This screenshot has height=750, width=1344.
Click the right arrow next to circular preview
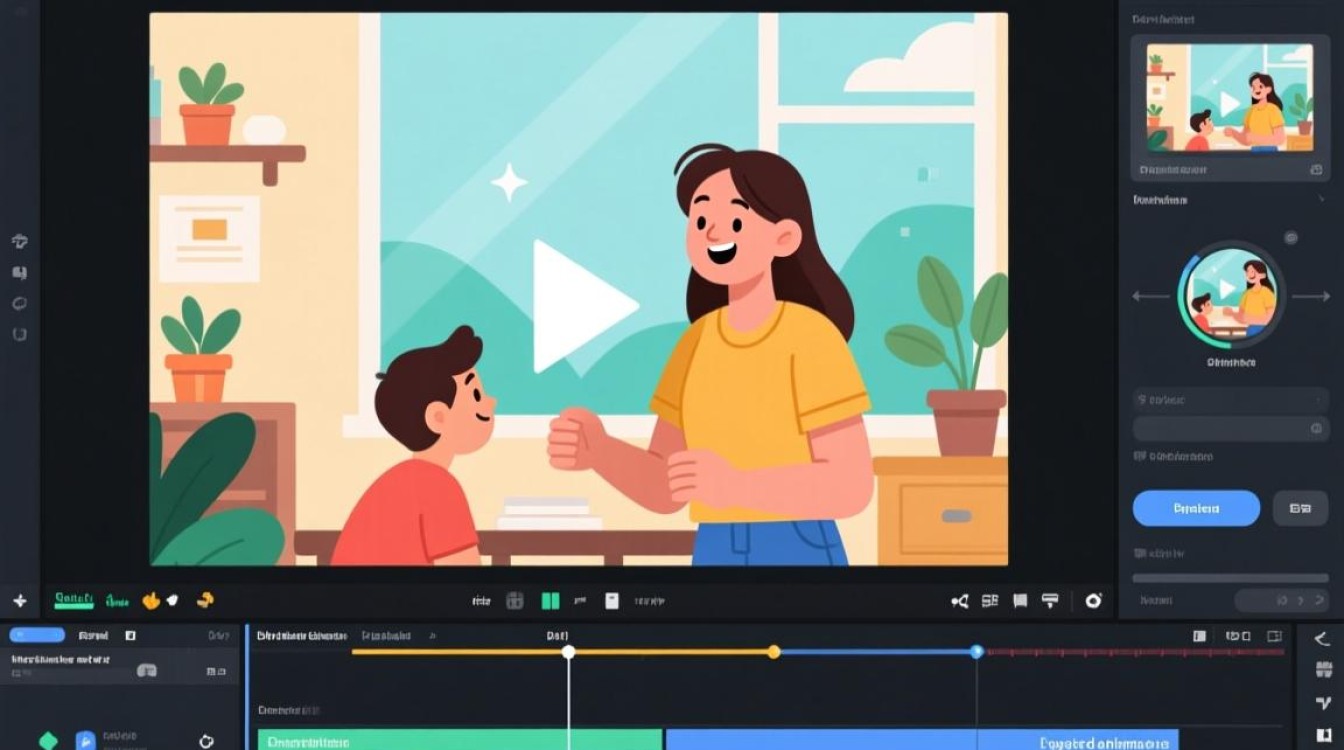tap(1311, 296)
